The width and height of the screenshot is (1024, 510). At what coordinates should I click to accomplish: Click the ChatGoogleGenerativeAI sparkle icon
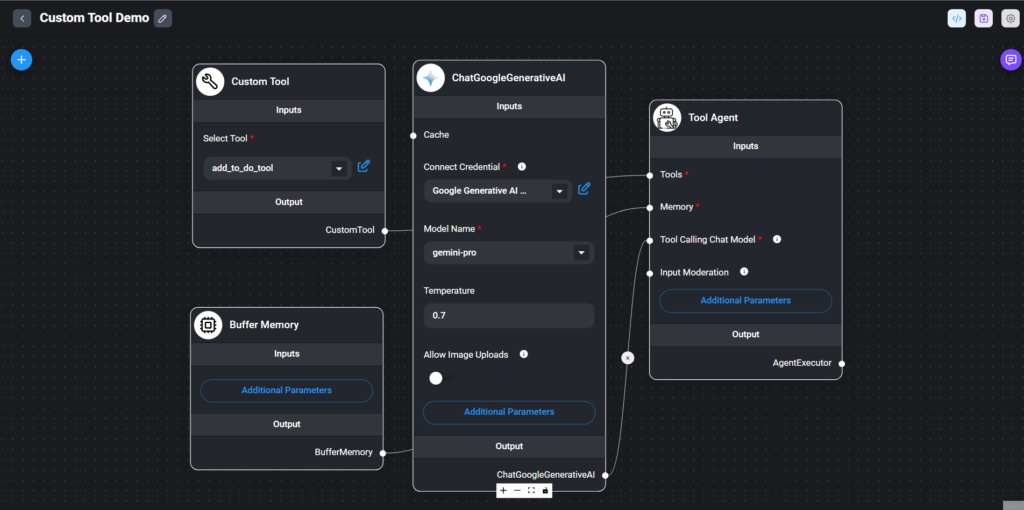(x=431, y=78)
